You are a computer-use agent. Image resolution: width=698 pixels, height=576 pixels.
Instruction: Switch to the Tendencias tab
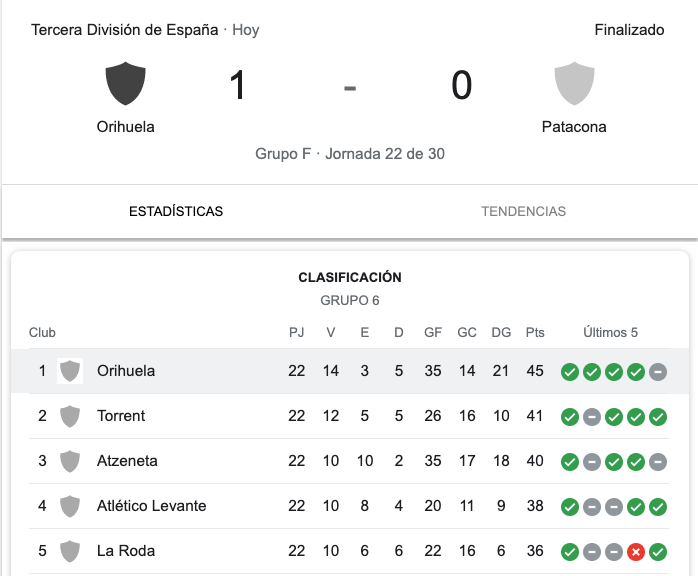[x=523, y=211]
